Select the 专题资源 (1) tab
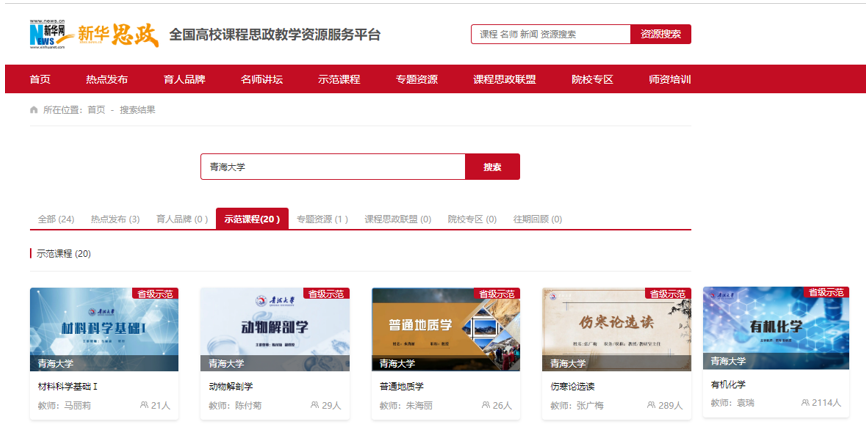 click(323, 219)
